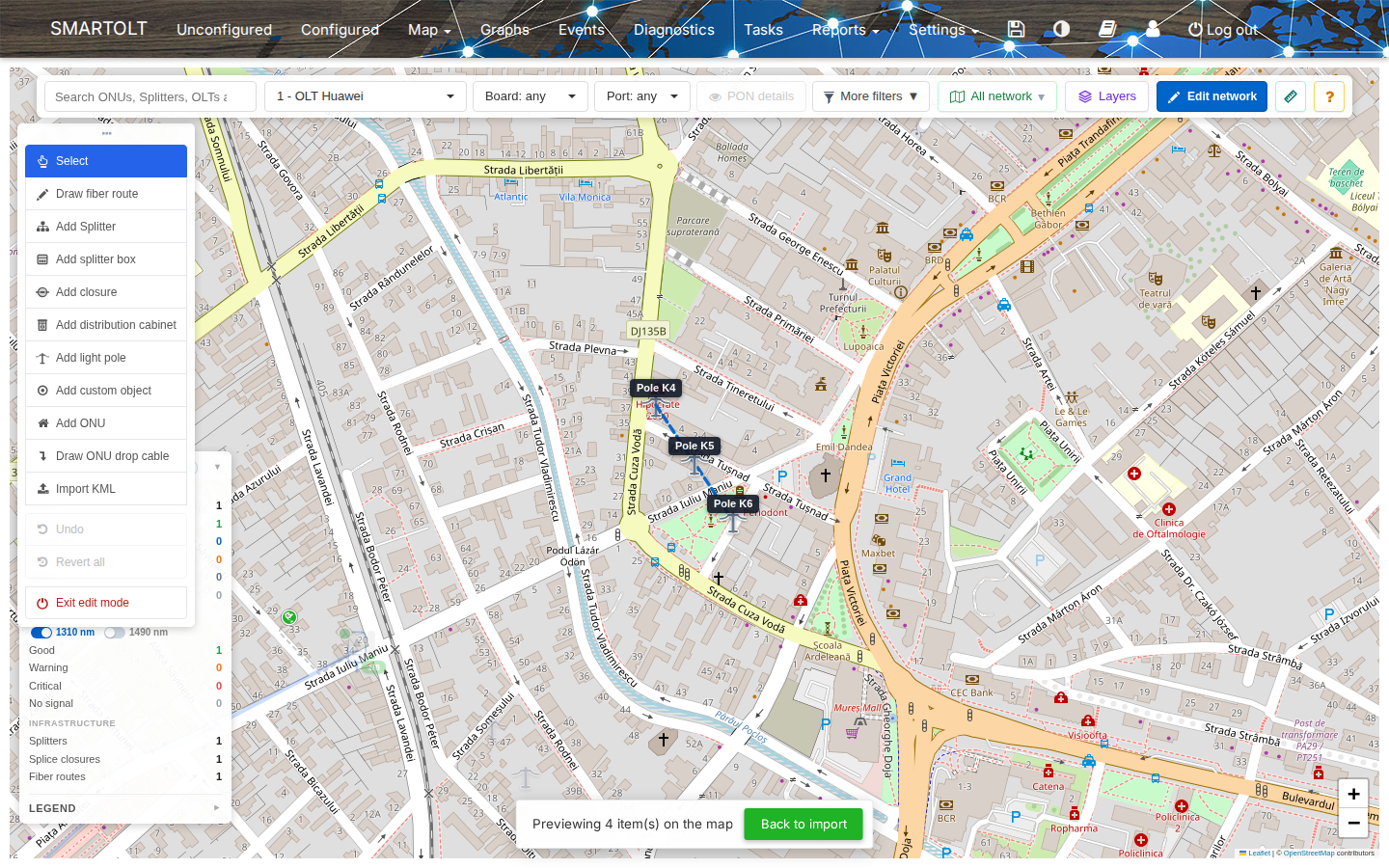Open the Map menu
The image size is (1389, 868).
click(x=429, y=30)
